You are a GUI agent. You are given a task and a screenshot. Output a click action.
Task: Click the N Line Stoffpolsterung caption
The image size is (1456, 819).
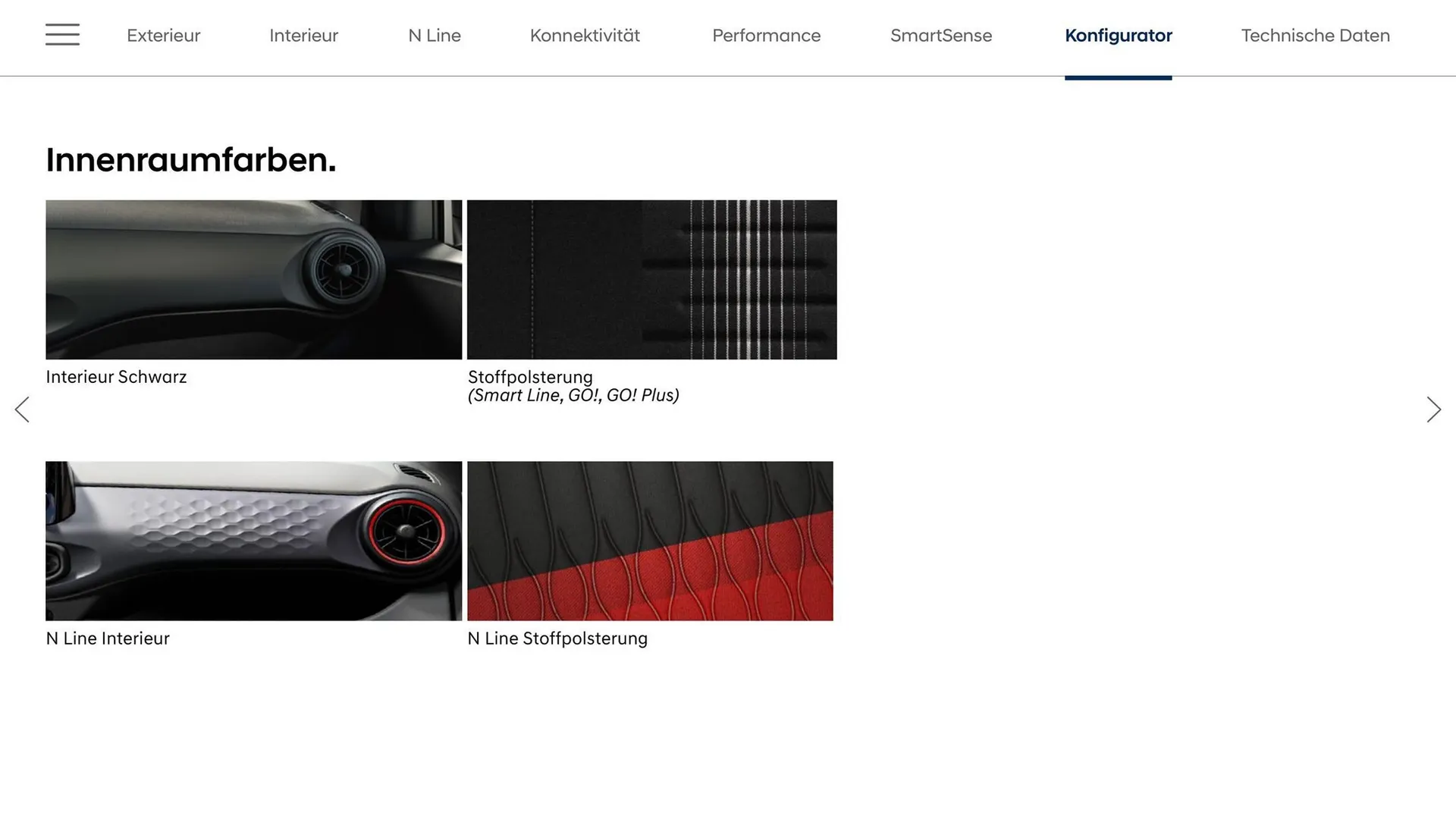557,639
